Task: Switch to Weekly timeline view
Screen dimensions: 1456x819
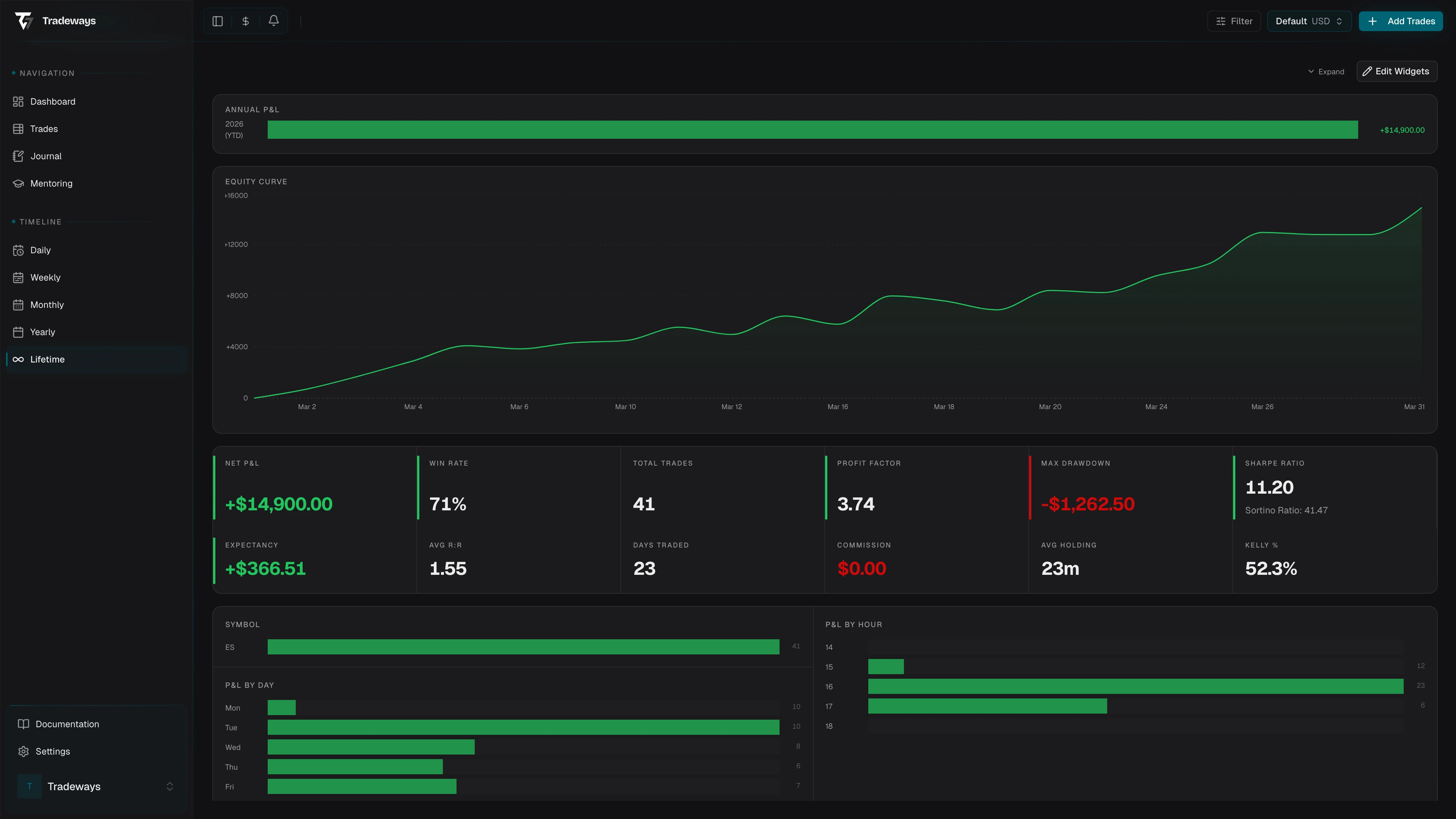Action: 45,278
